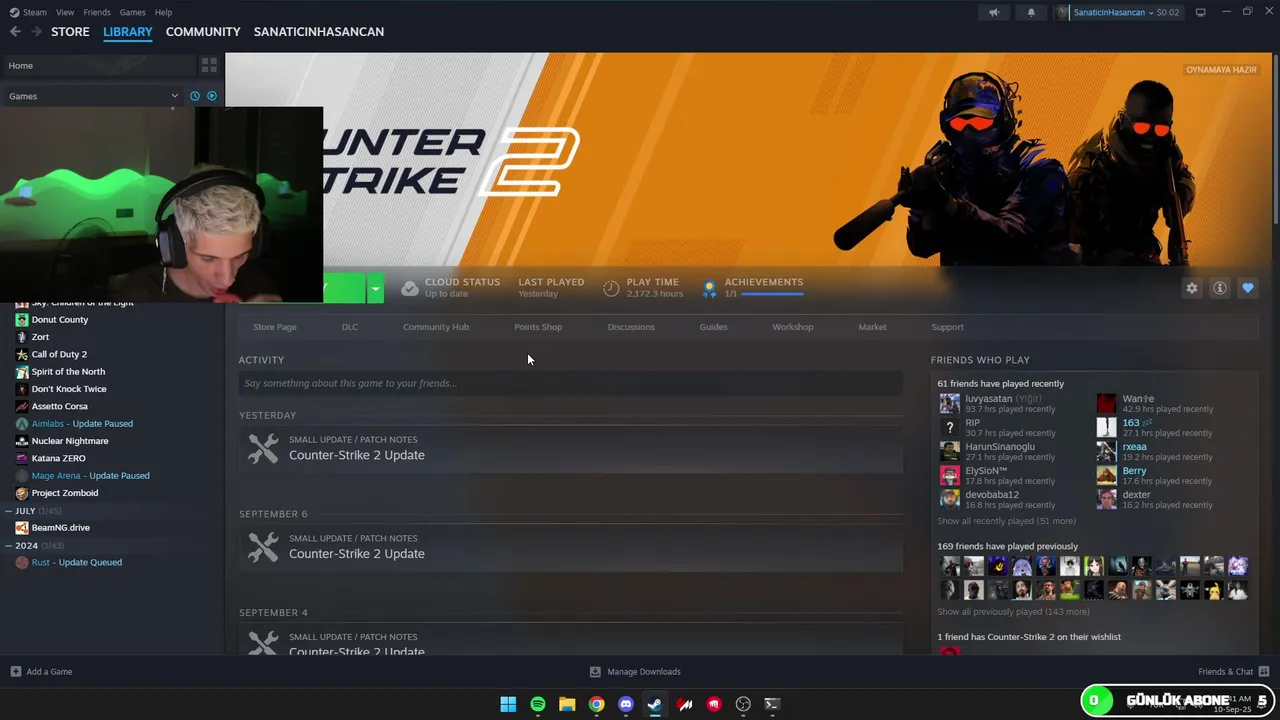This screenshot has height=720, width=1280.
Task: Open the SANATICINHASANCAN profile tab
Action: 319,32
